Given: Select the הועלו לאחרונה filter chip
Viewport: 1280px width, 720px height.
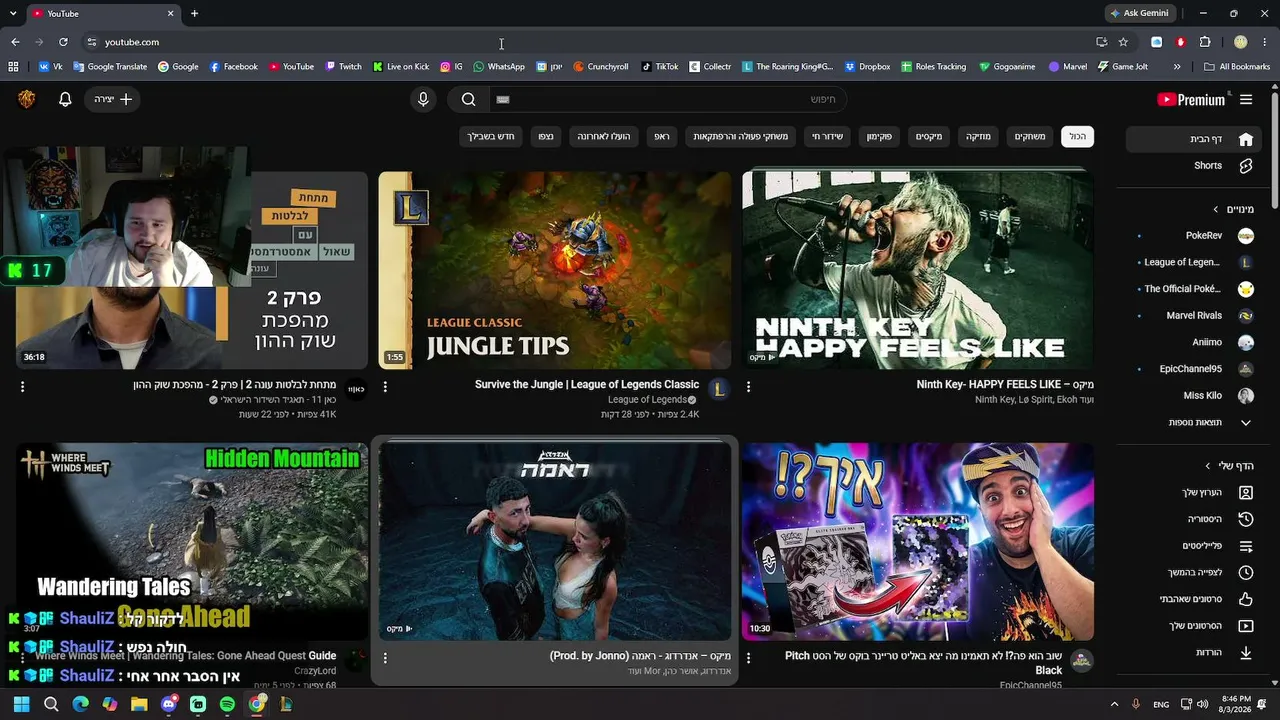Looking at the screenshot, I should (604, 136).
